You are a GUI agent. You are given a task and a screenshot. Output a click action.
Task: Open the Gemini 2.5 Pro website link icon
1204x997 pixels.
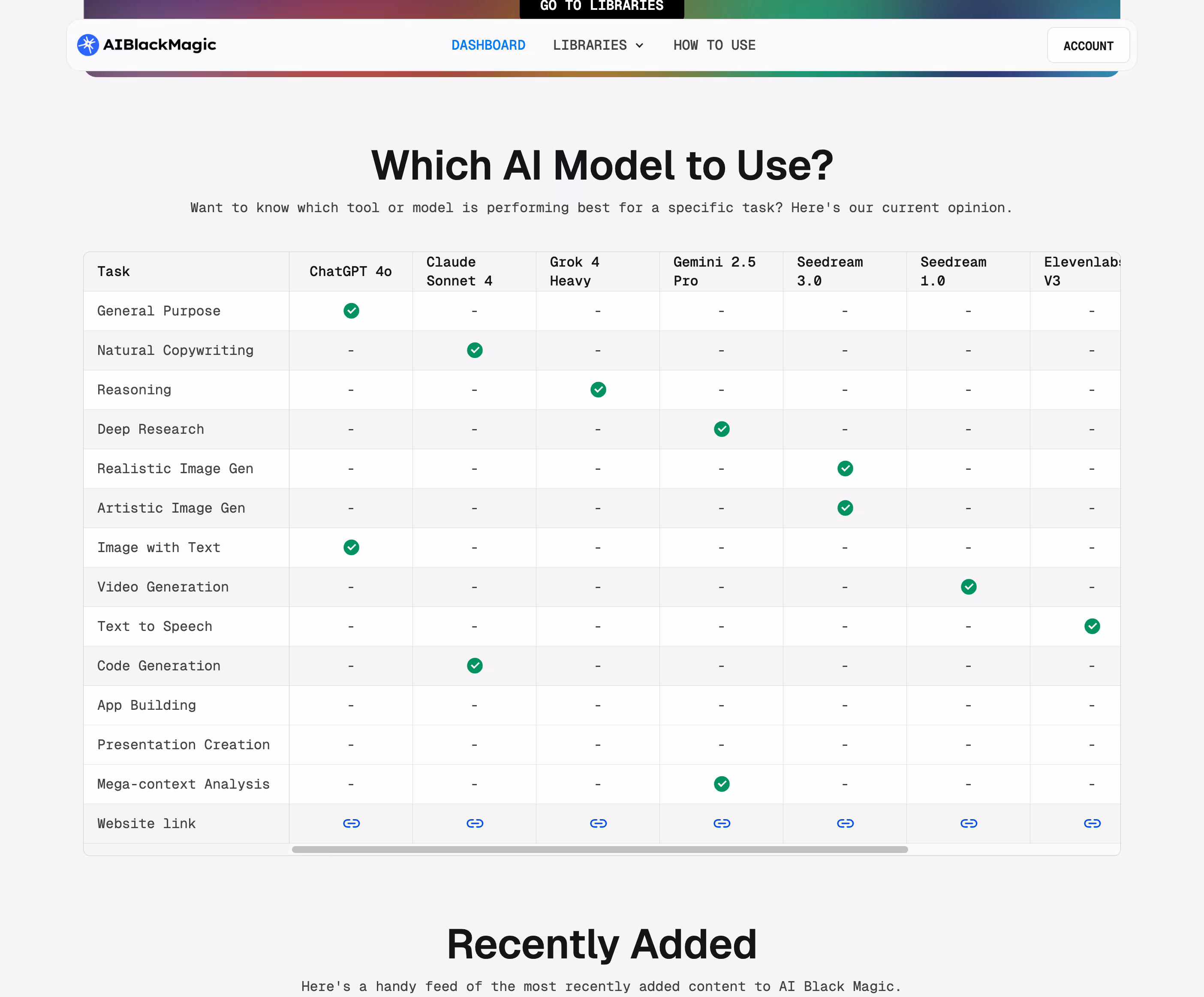[x=721, y=823]
